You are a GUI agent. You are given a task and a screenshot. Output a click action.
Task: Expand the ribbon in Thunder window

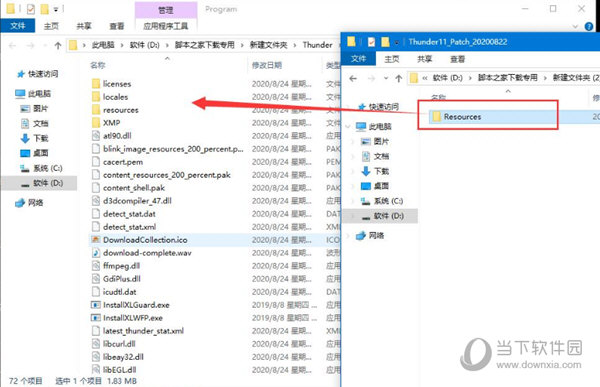(575, 26)
